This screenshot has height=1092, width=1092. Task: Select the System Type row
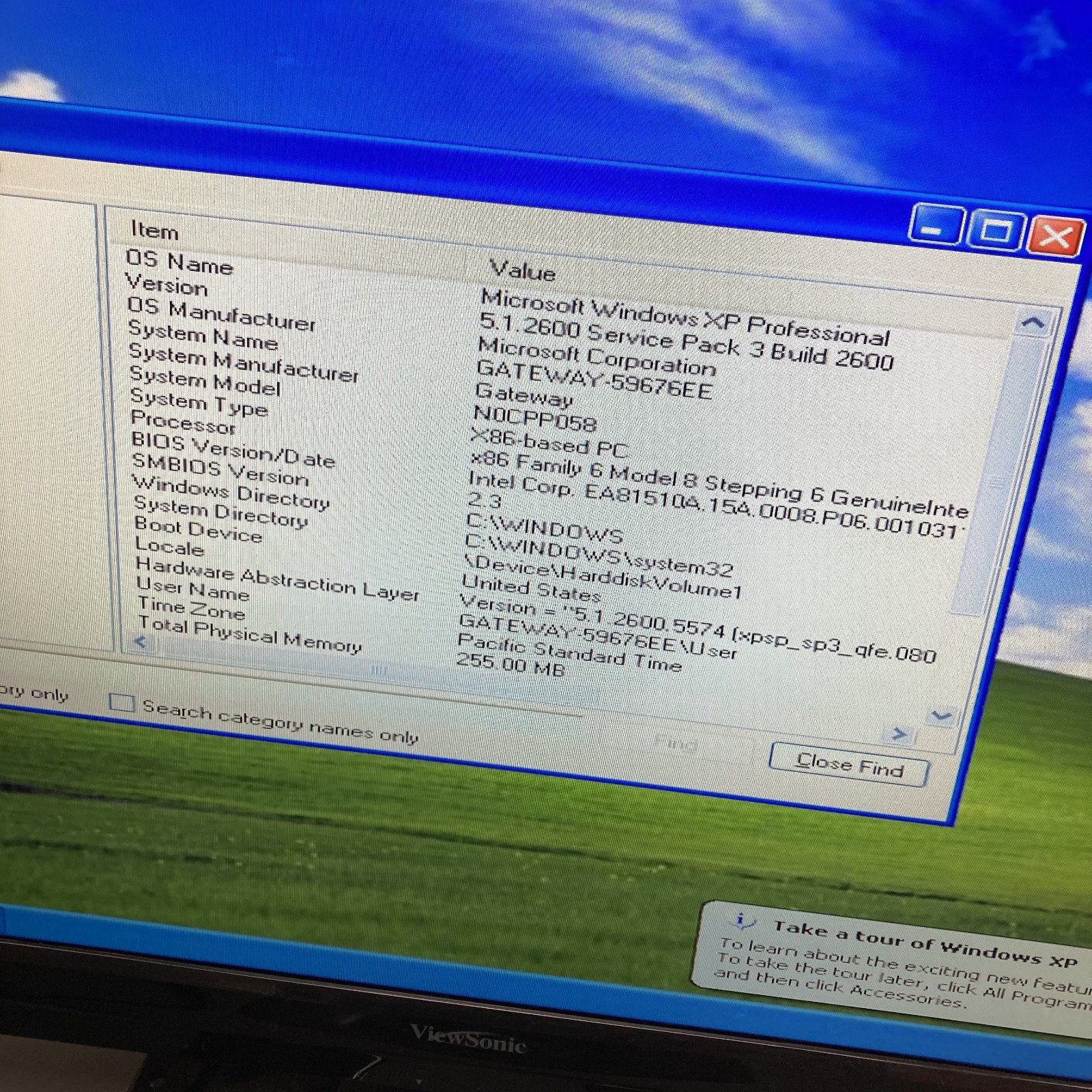[x=199, y=403]
